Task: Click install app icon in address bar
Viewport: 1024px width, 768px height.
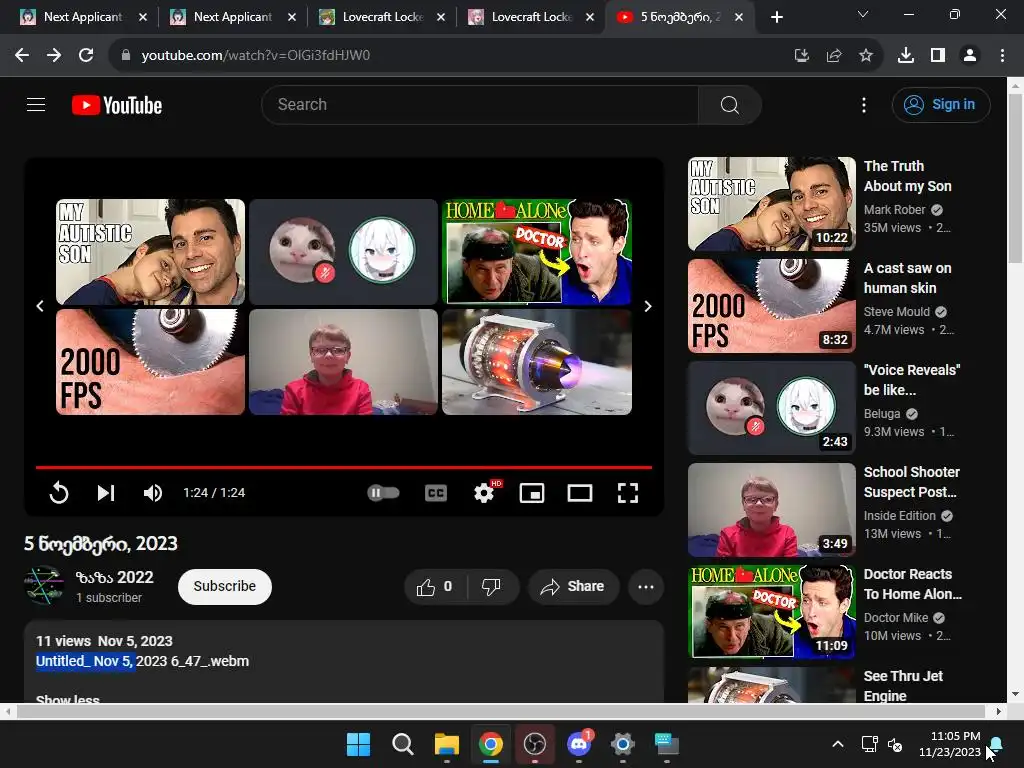Action: click(x=801, y=56)
